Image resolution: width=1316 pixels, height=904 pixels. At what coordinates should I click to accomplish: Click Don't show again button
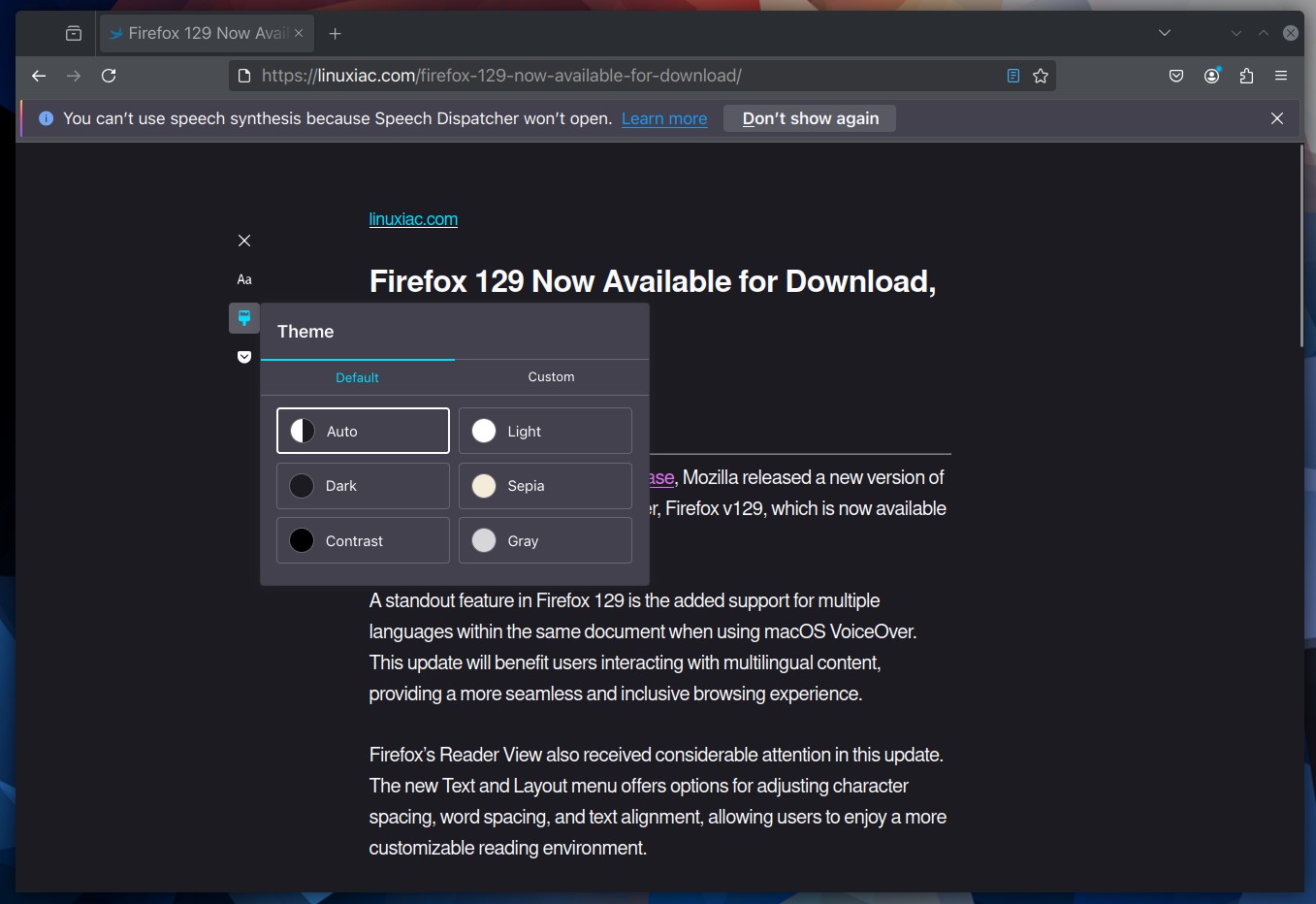pyautogui.click(x=810, y=118)
